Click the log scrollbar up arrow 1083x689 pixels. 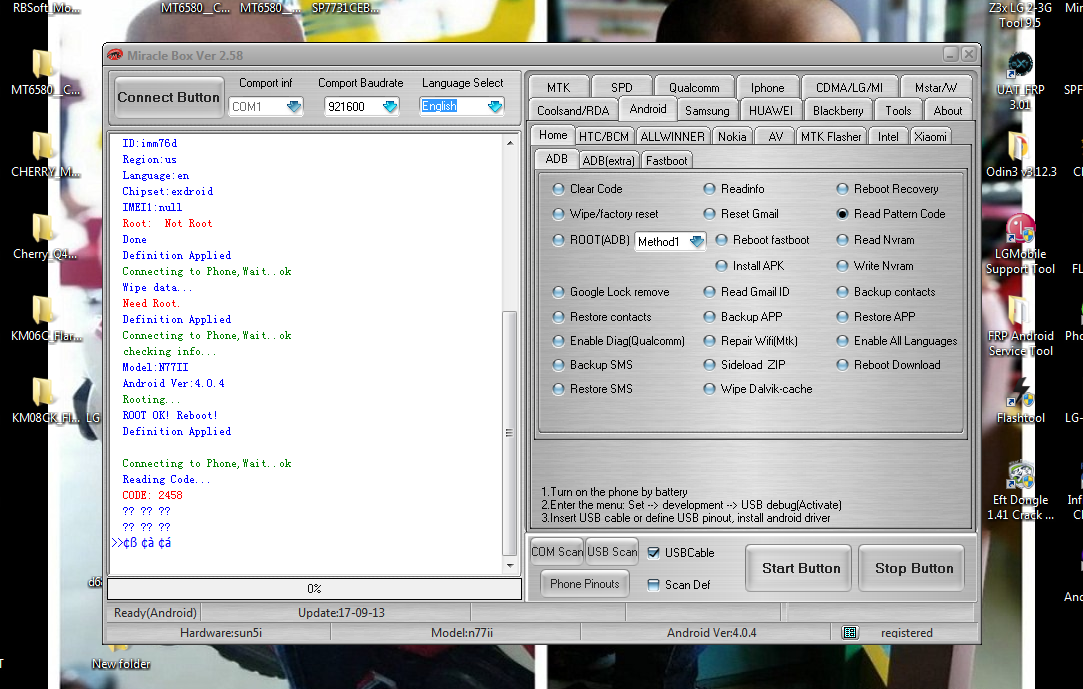510,143
